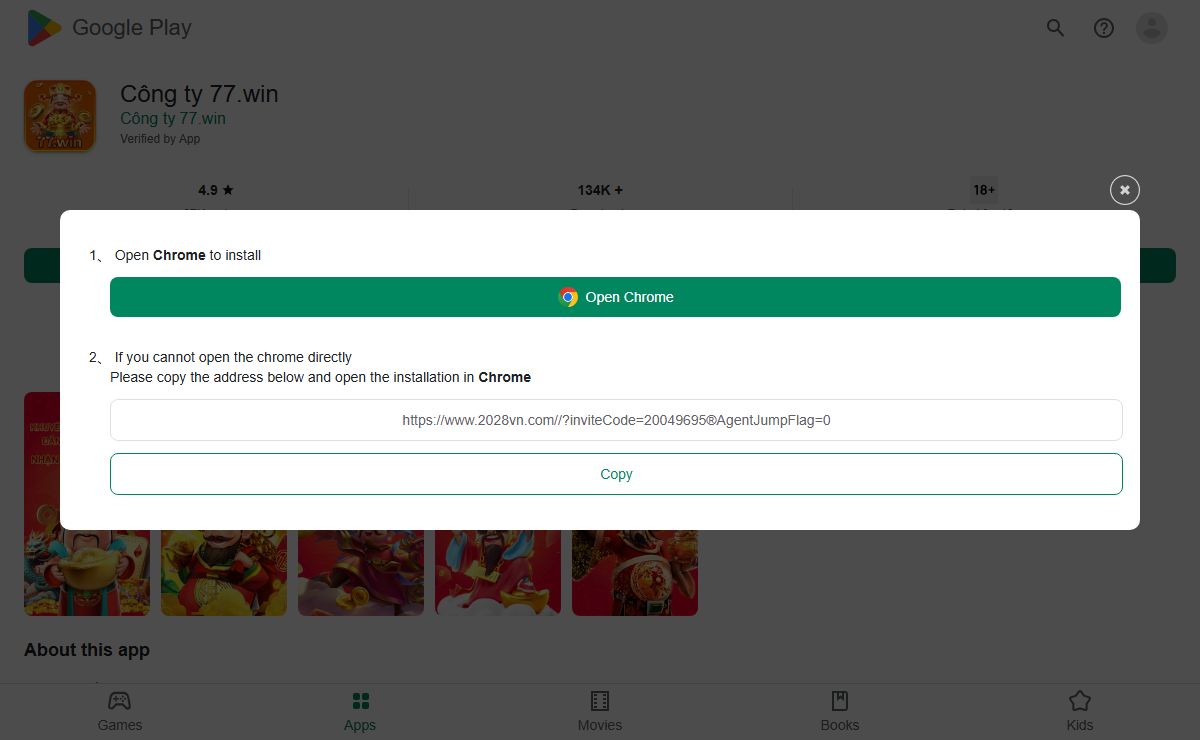Open the third app screenshot thumbnail
Image resolution: width=1200 pixels, height=740 pixels.
tap(361, 573)
